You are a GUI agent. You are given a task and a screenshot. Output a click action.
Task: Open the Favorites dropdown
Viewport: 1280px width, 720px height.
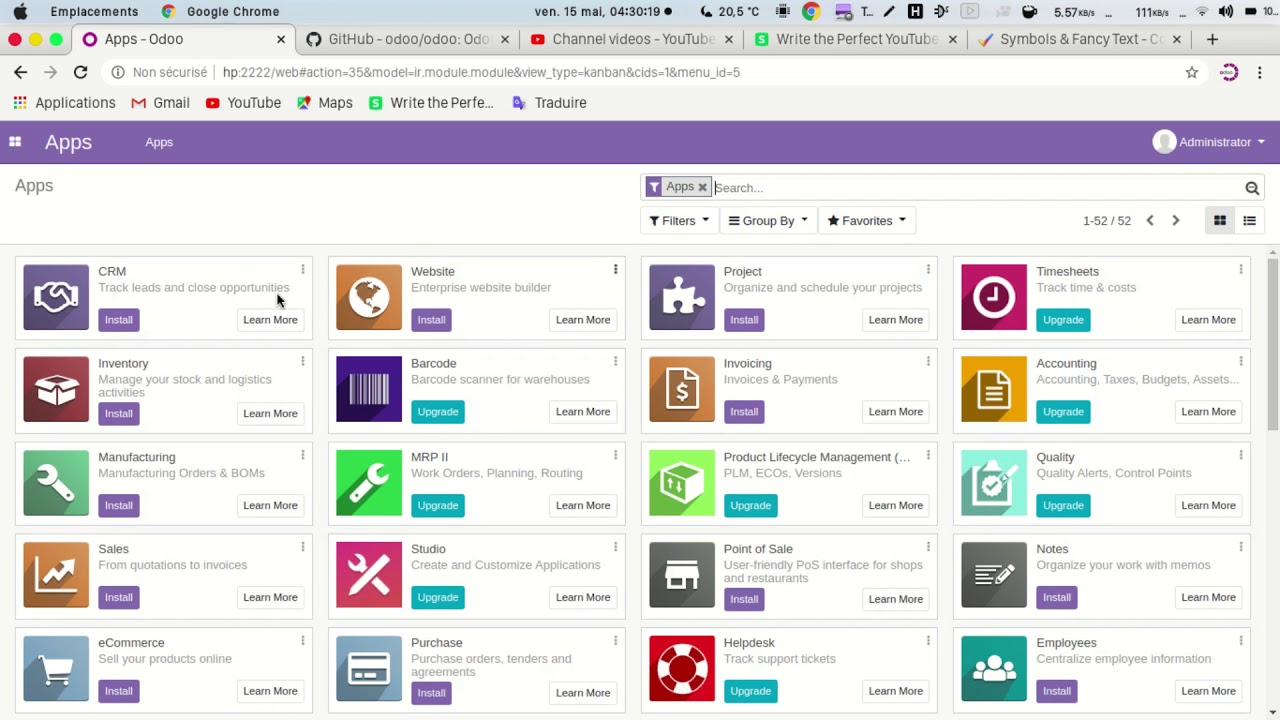click(866, 221)
